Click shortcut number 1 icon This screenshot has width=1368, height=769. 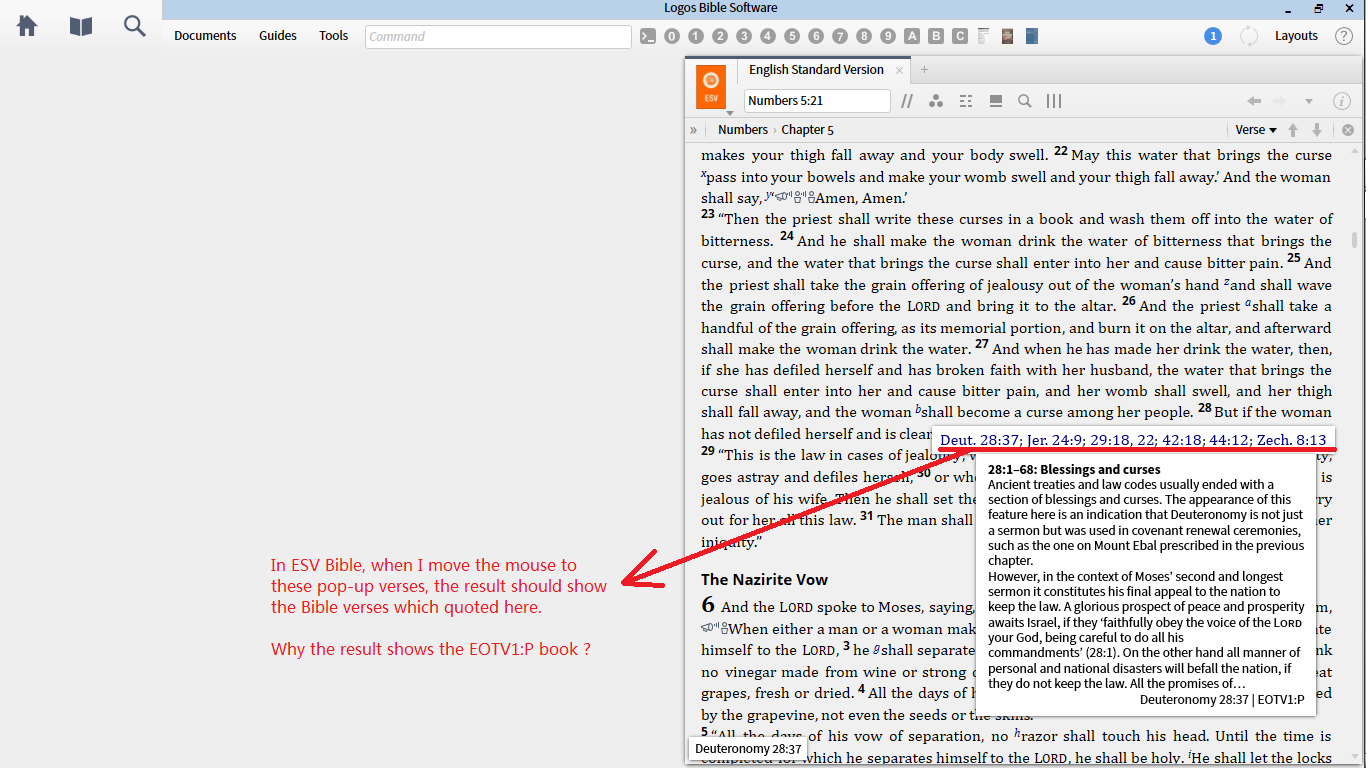[696, 36]
